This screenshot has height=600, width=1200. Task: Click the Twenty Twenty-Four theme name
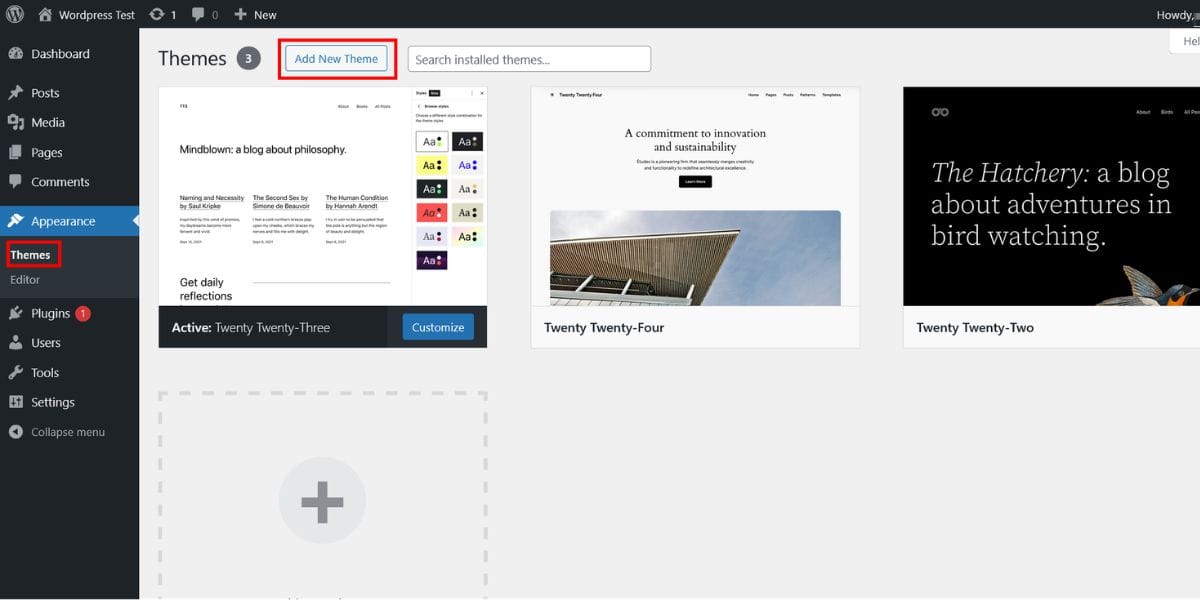(604, 327)
